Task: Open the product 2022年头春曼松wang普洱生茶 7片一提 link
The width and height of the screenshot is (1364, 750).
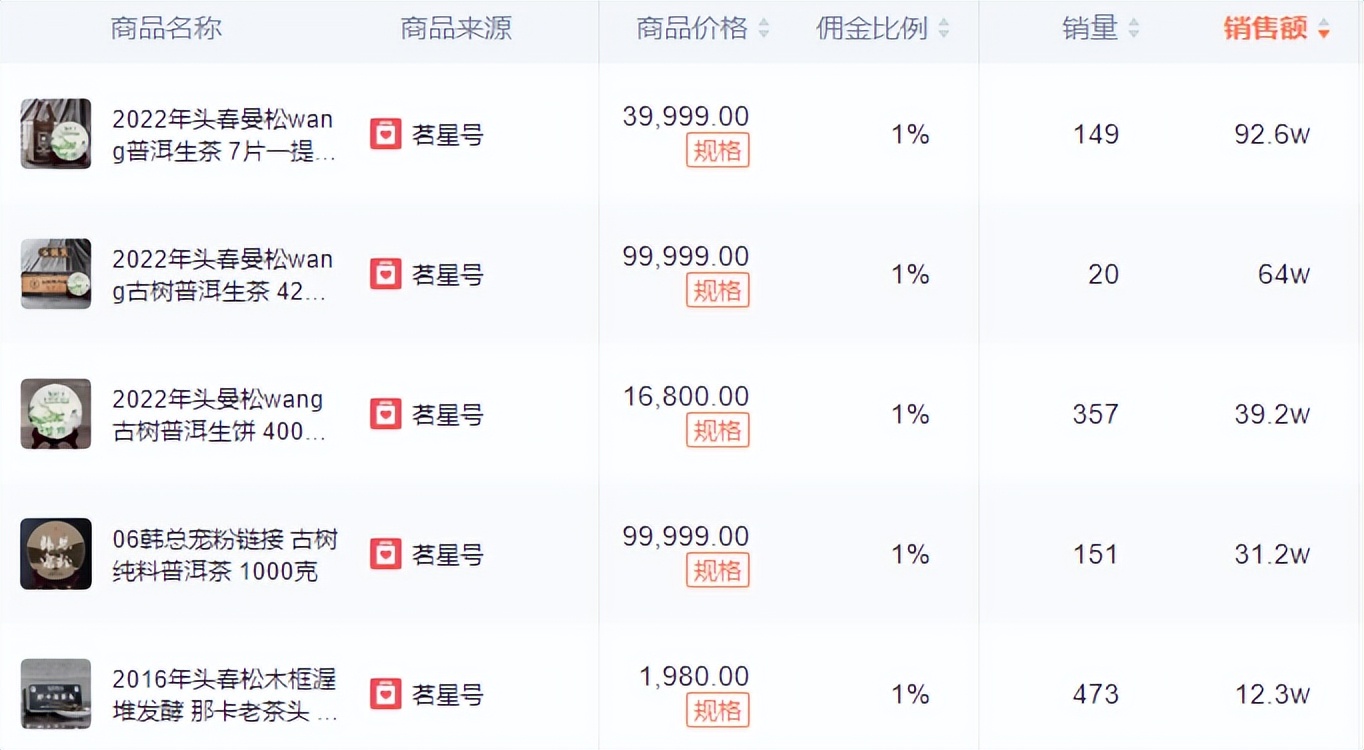Action: tap(224, 135)
